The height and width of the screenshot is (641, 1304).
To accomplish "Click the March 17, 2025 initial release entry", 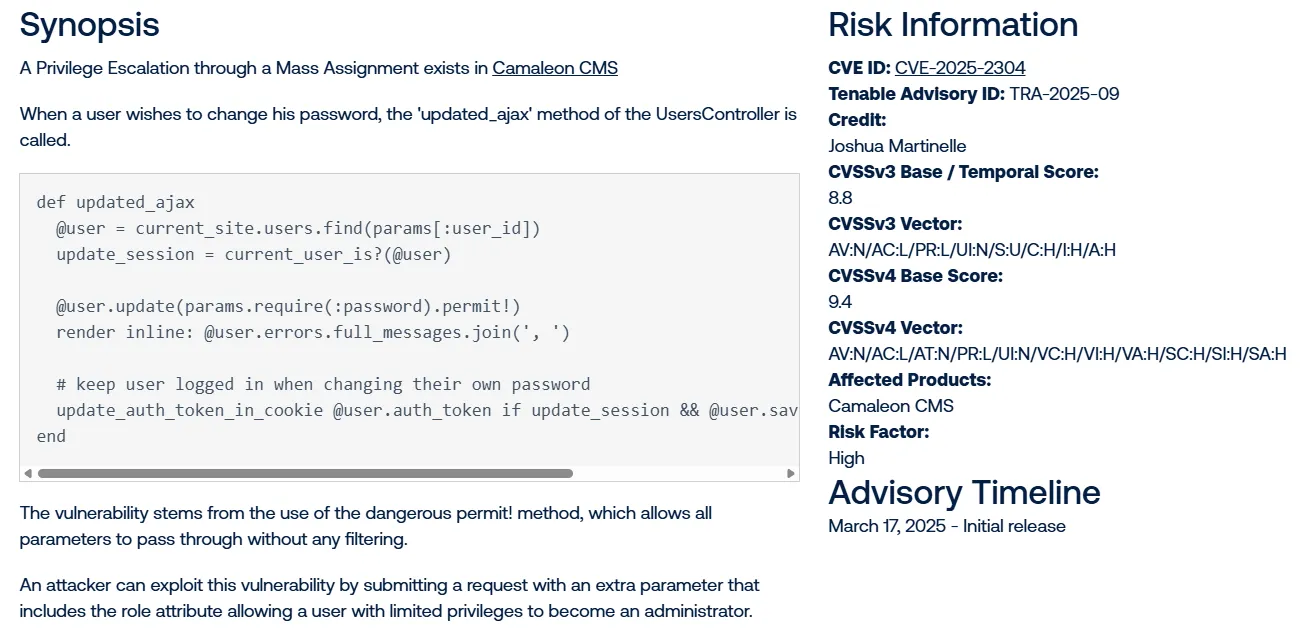I will coord(947,526).
